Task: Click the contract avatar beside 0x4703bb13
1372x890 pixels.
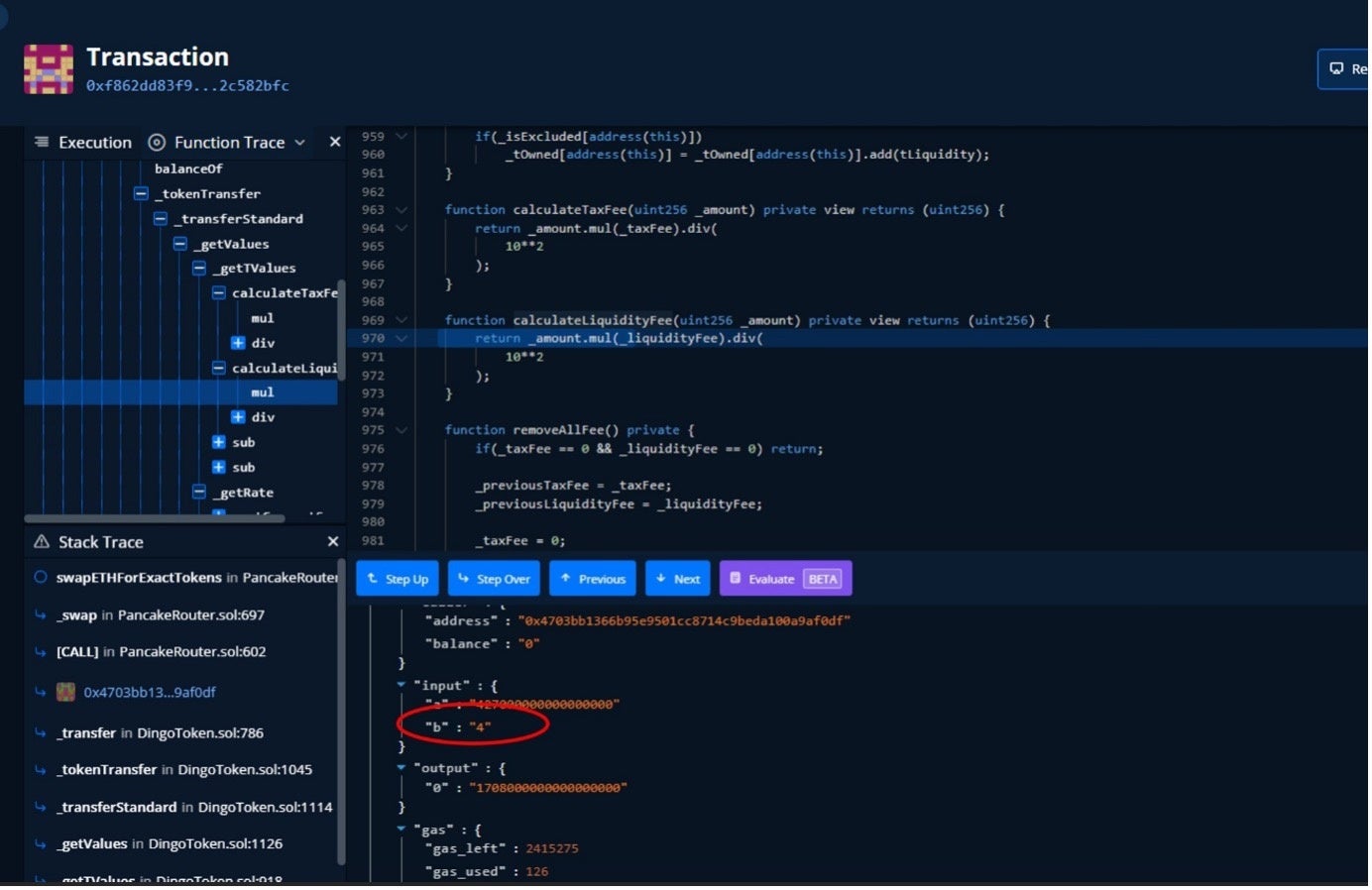Action: pyautogui.click(x=66, y=692)
